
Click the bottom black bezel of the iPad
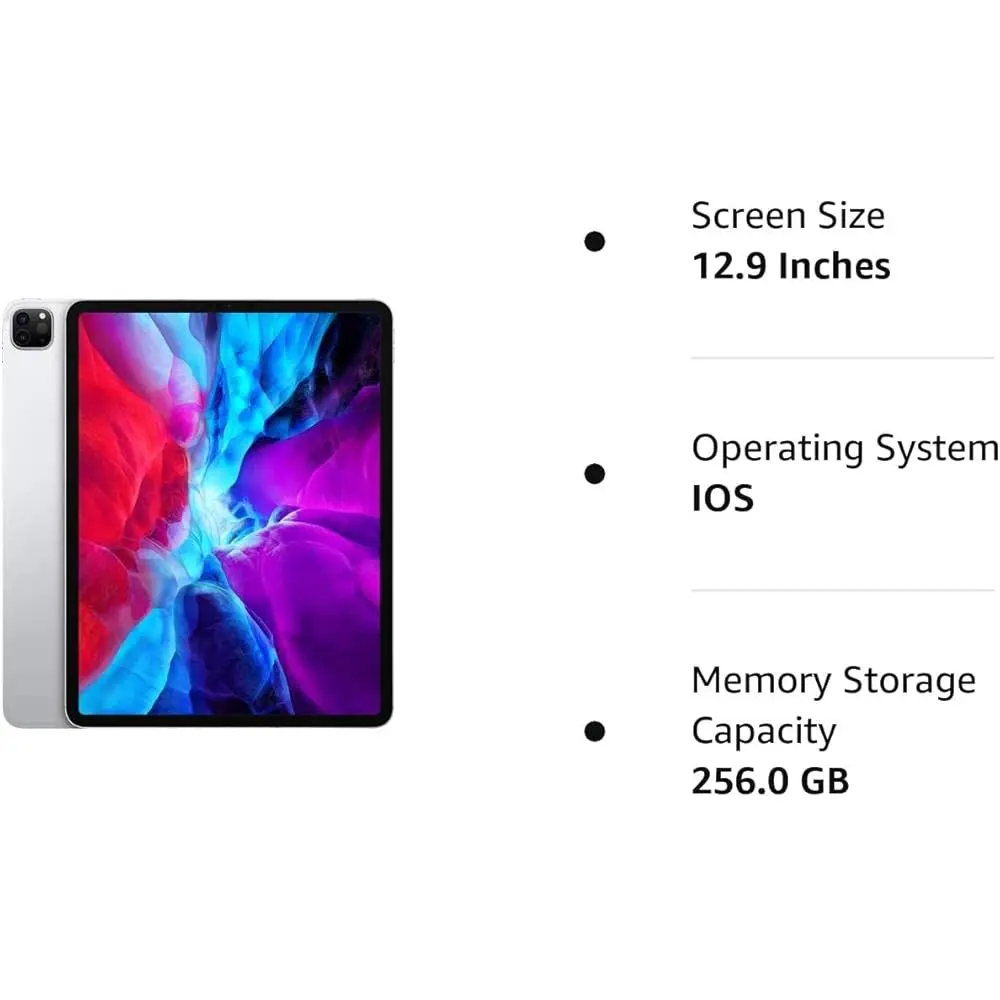coord(229,720)
